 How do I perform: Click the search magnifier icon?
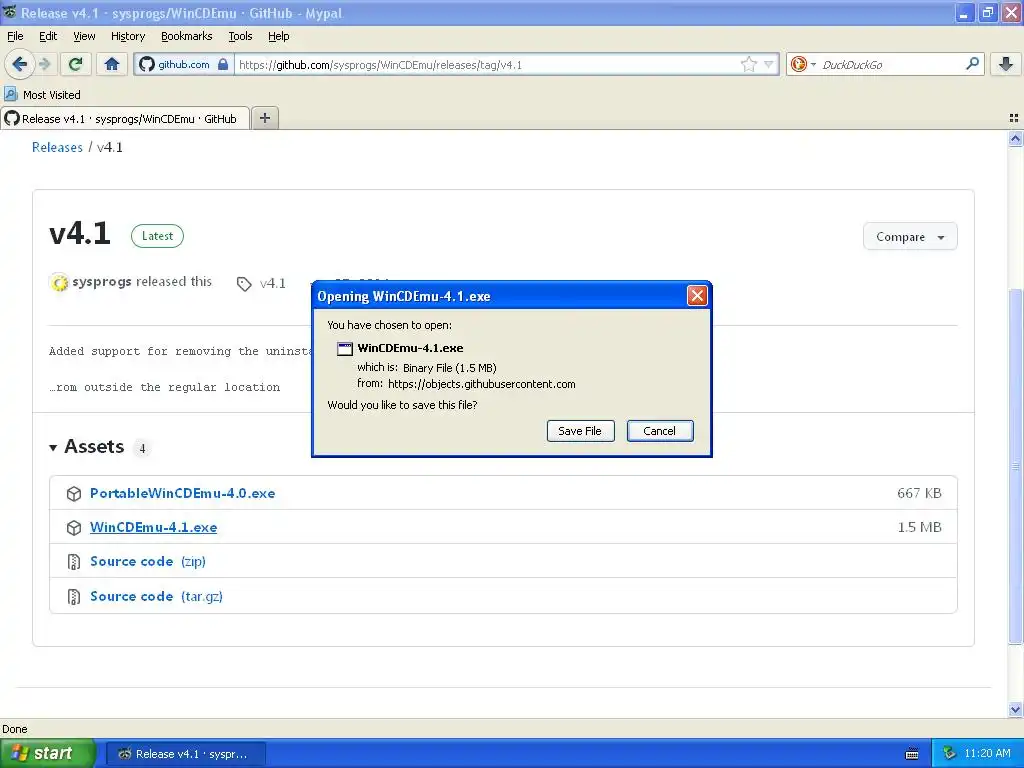click(972, 64)
